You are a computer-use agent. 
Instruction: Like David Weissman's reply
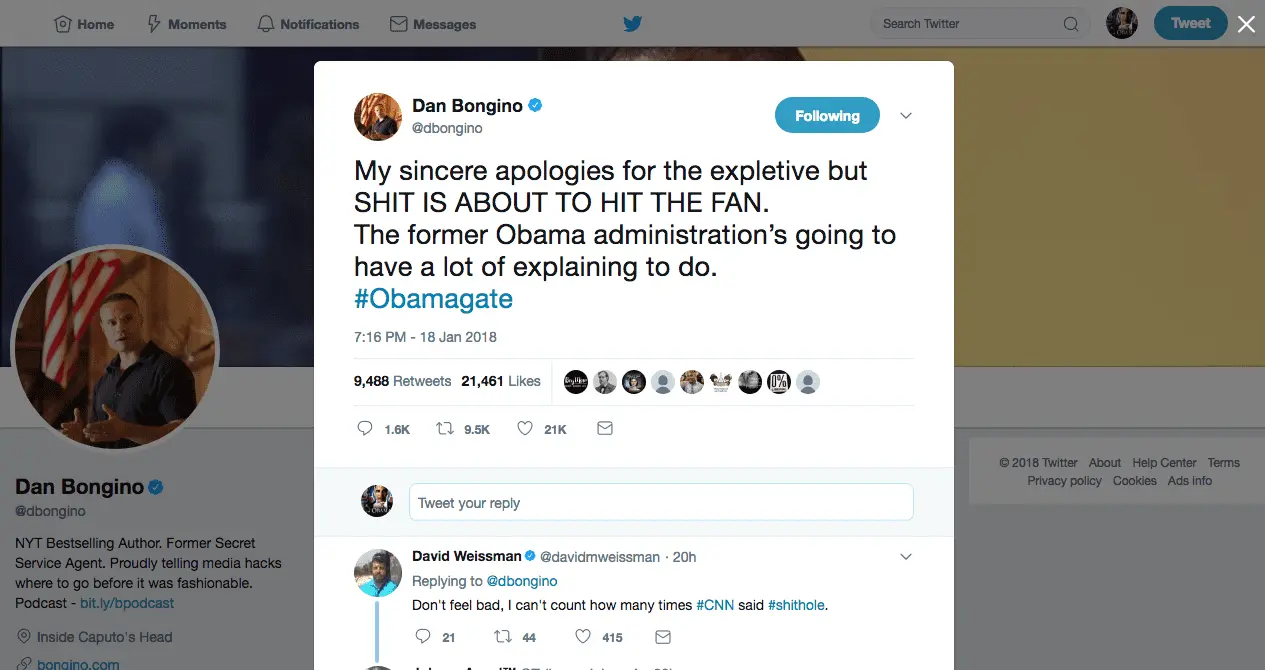(583, 637)
